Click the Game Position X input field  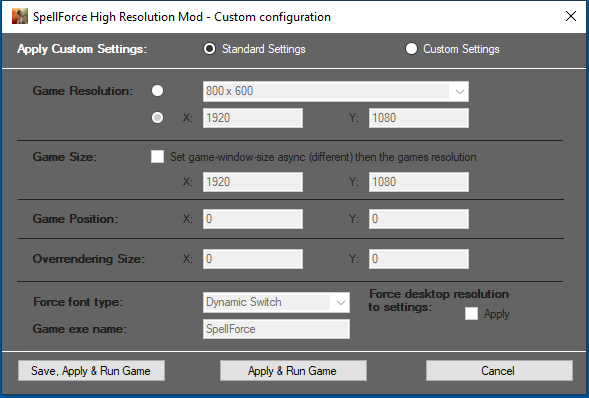(x=253, y=219)
